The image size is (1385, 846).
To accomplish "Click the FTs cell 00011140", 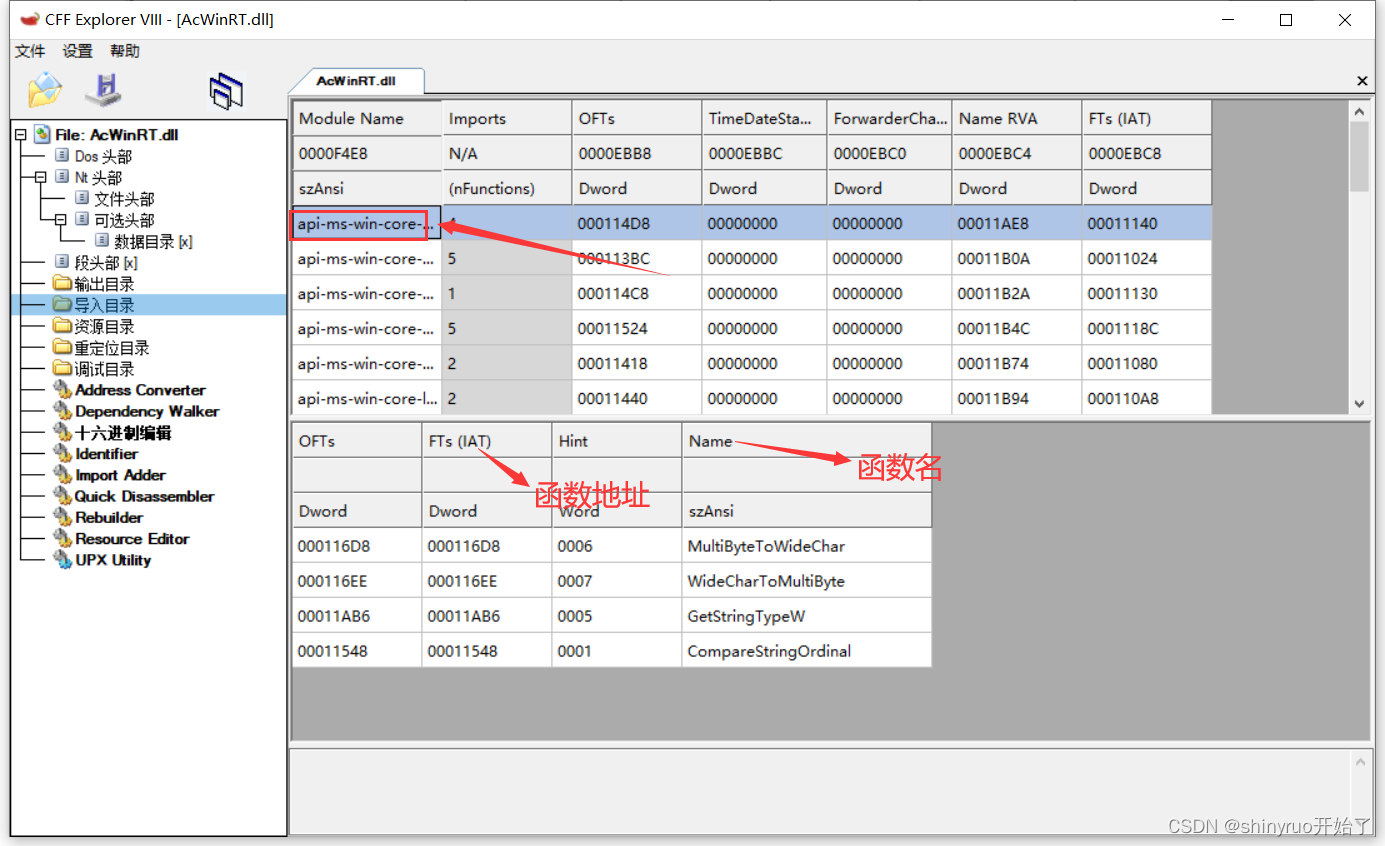I will [1147, 224].
